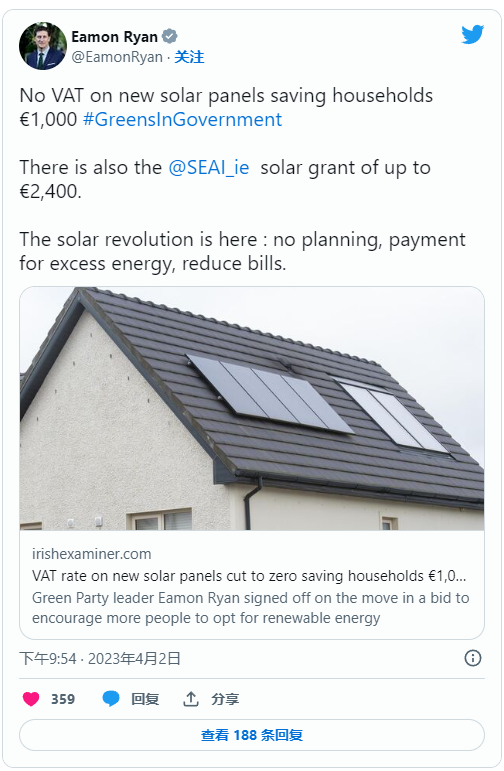
Task: Open the VAT rate article headline
Action: coord(249,576)
